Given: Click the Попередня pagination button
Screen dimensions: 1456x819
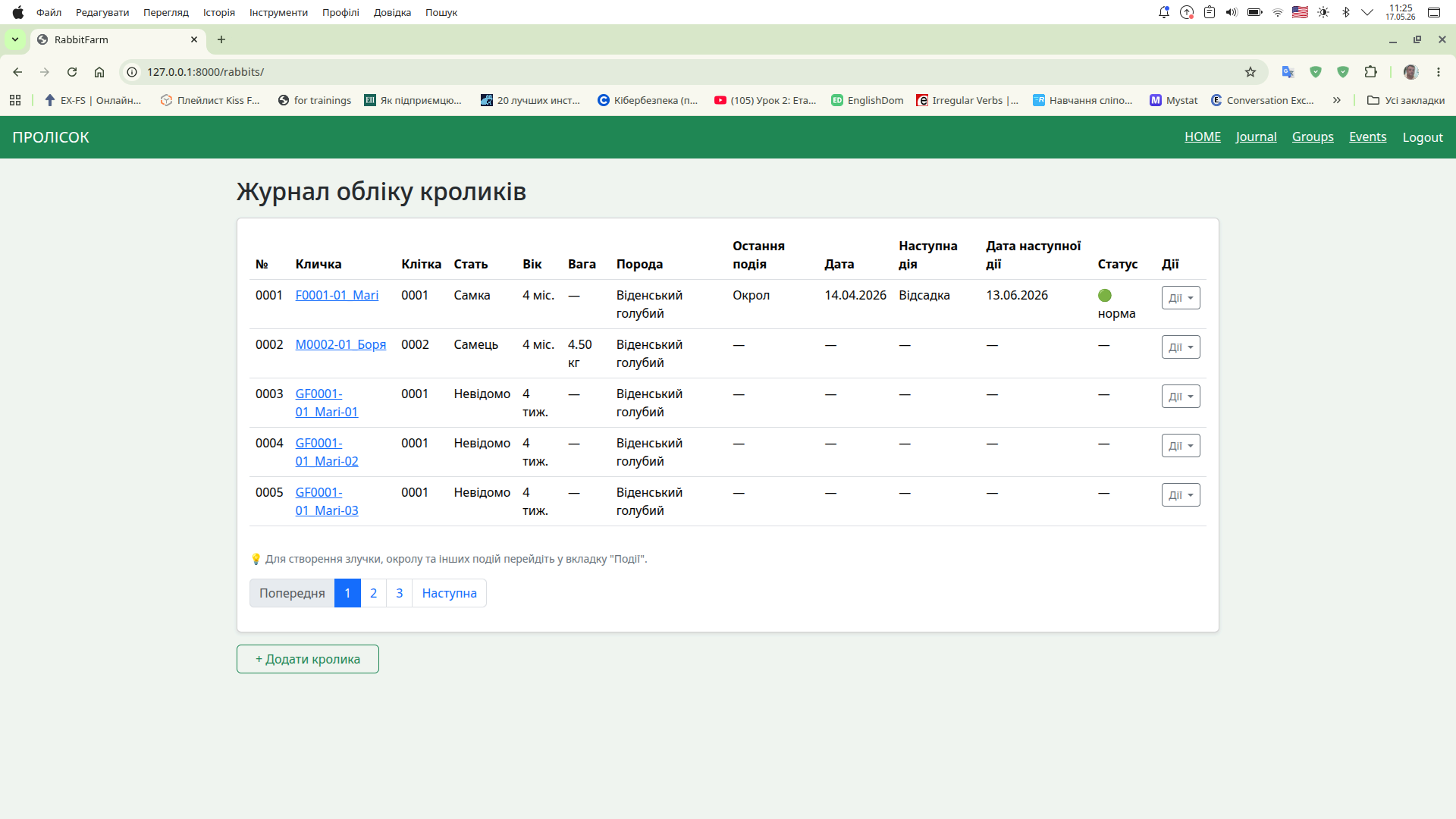Looking at the screenshot, I should click(x=292, y=593).
